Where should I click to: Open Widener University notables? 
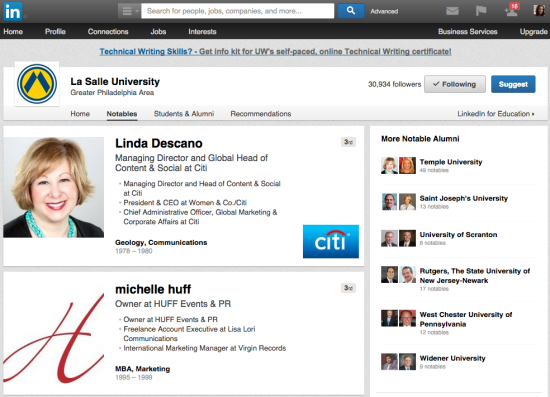[x=452, y=358]
